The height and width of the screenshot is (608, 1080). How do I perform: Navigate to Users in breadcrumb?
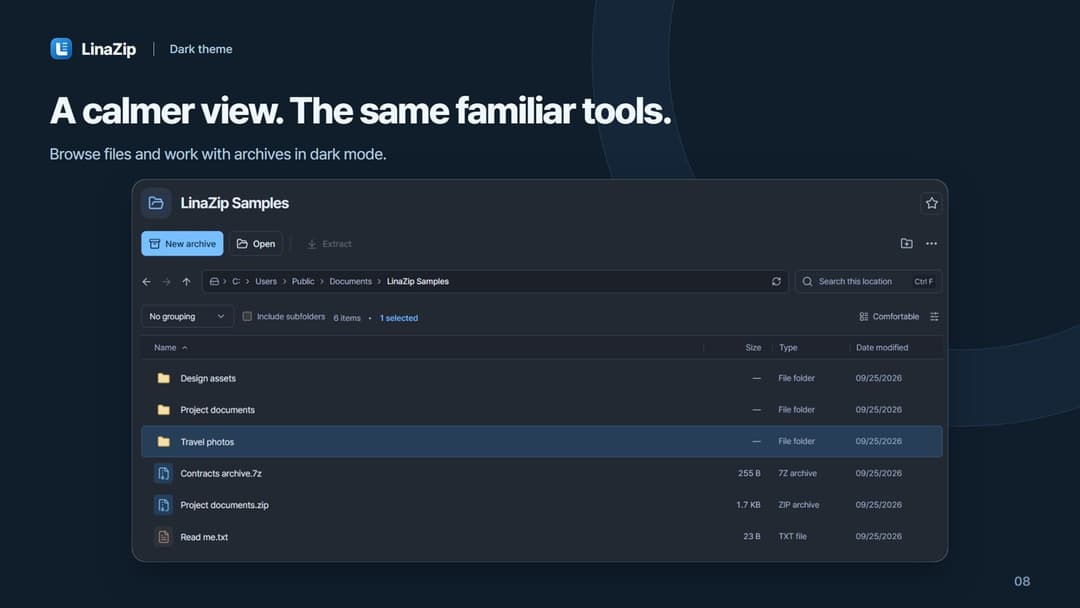[x=266, y=282]
